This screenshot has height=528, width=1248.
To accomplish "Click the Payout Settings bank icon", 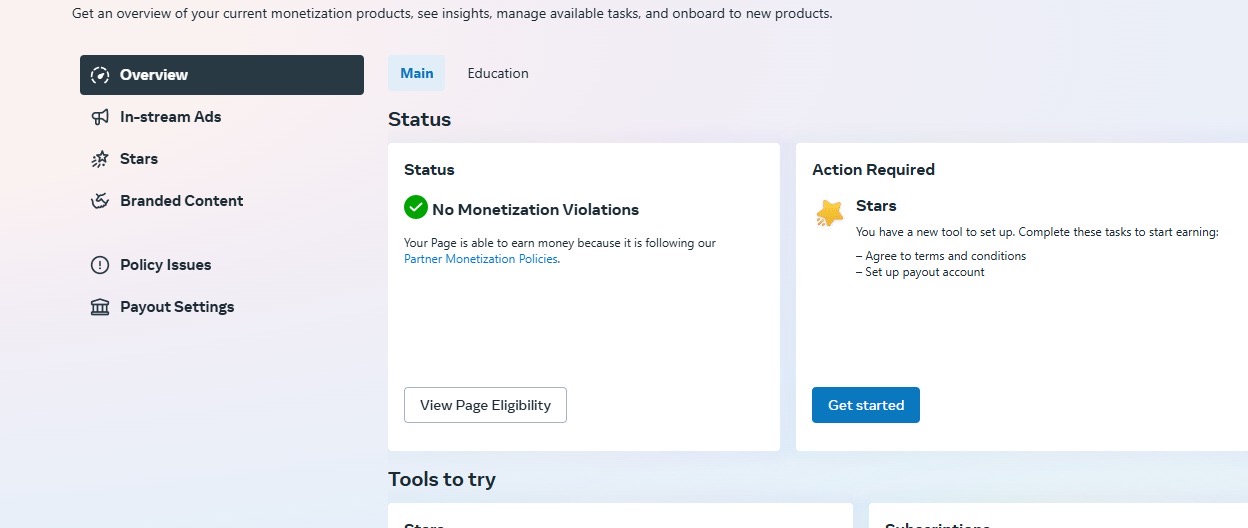I will (100, 307).
